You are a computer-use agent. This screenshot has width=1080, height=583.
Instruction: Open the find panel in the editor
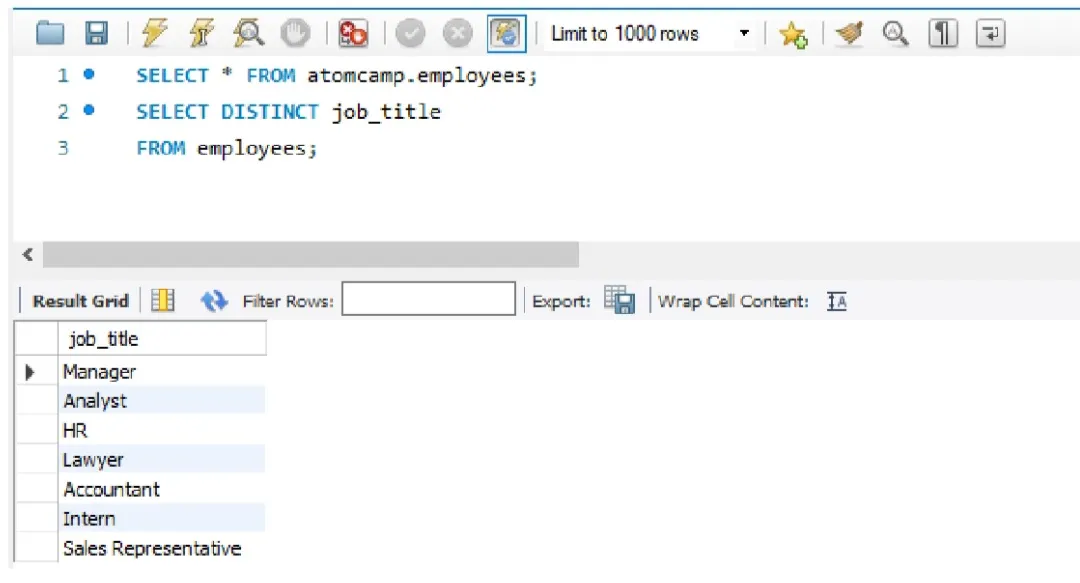(x=895, y=32)
